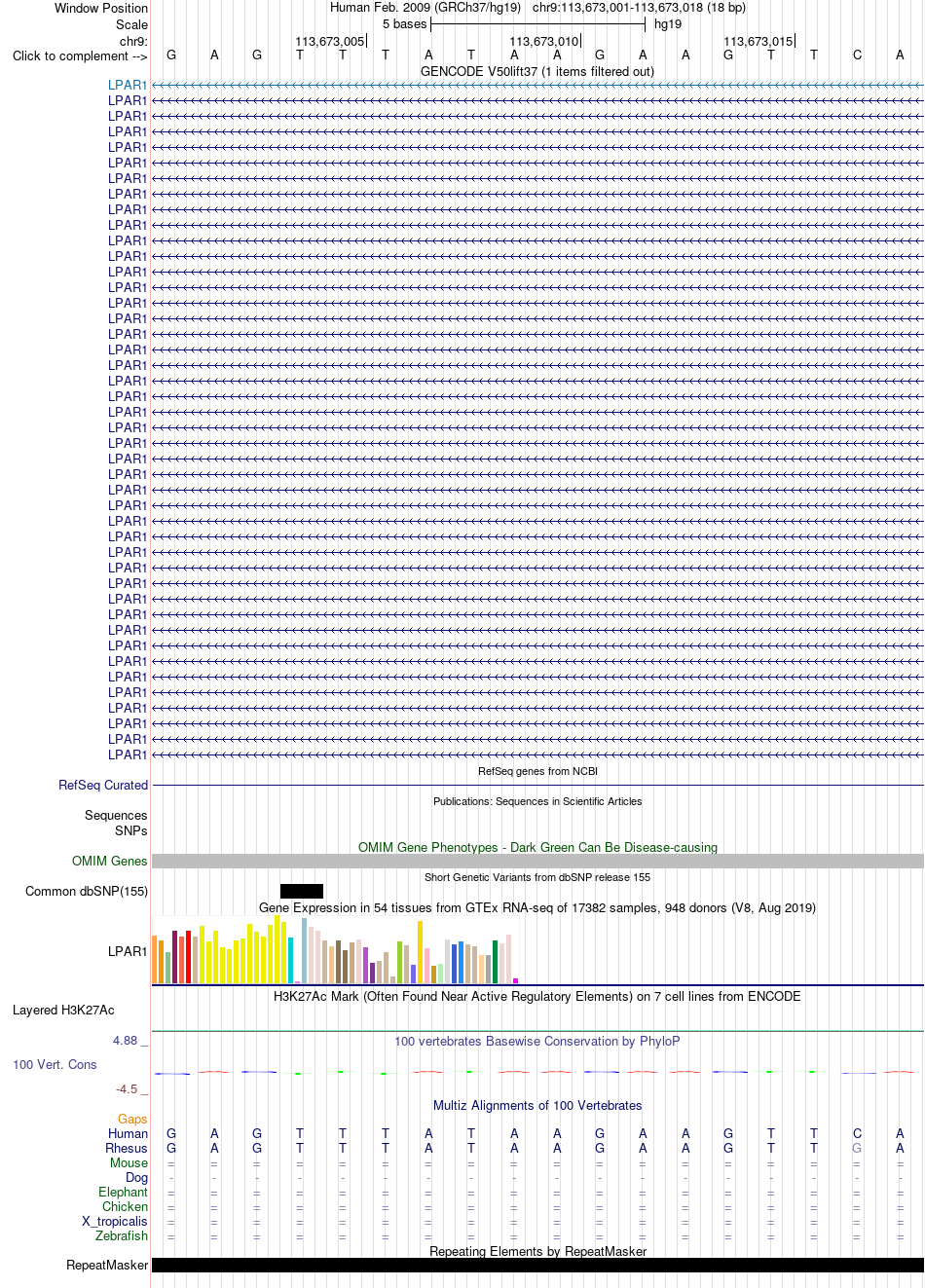Click the orange 'Gaps' label

(132, 1119)
